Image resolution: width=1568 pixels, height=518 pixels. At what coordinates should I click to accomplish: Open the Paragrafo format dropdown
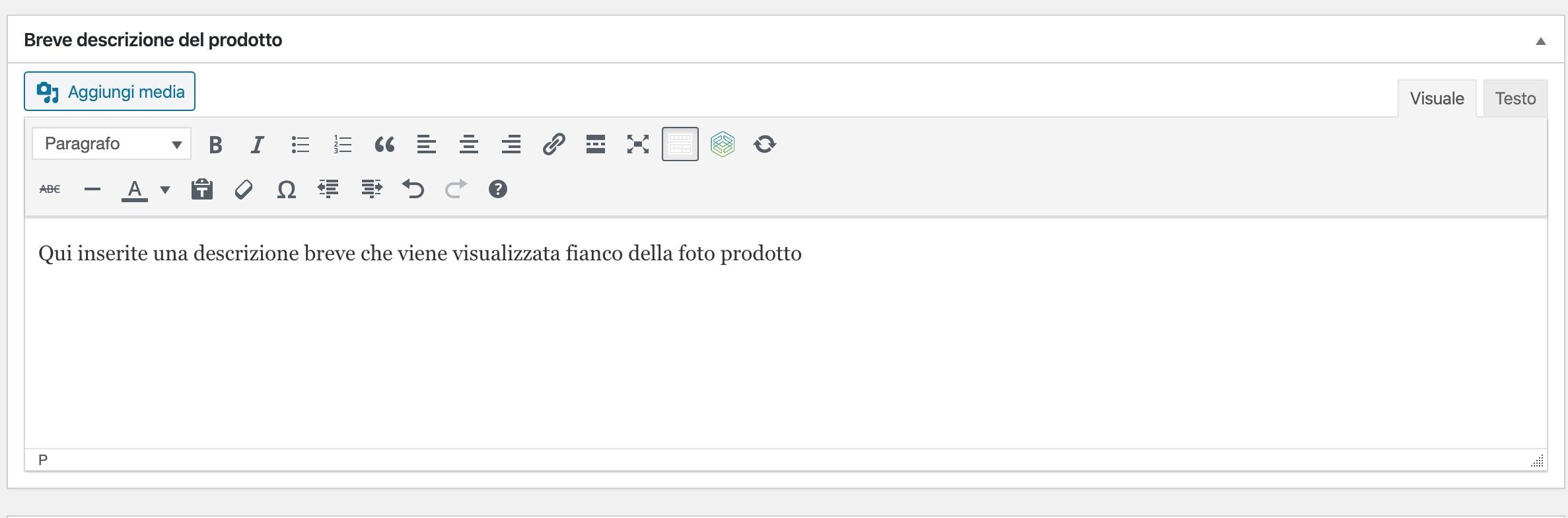(x=112, y=144)
